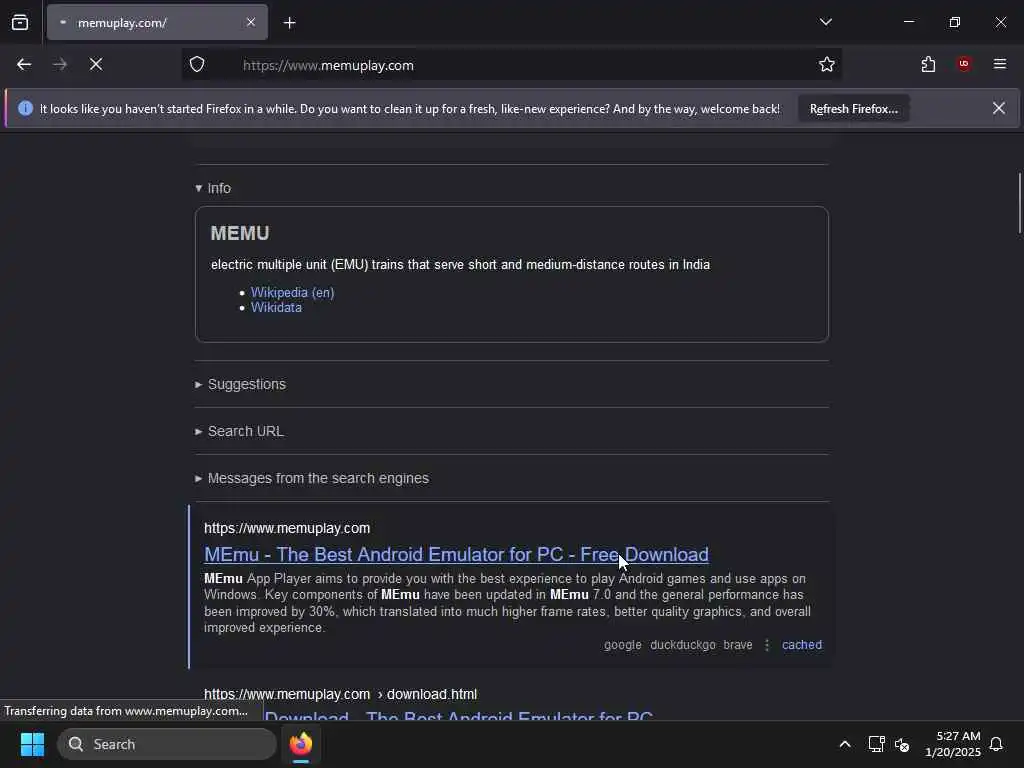Screen dimensions: 1024x768
Task: Show hidden system tray icons
Action: pyautogui.click(x=844, y=744)
